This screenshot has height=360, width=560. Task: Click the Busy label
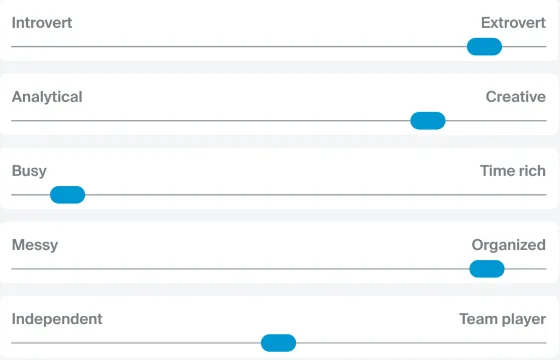[x=29, y=171]
